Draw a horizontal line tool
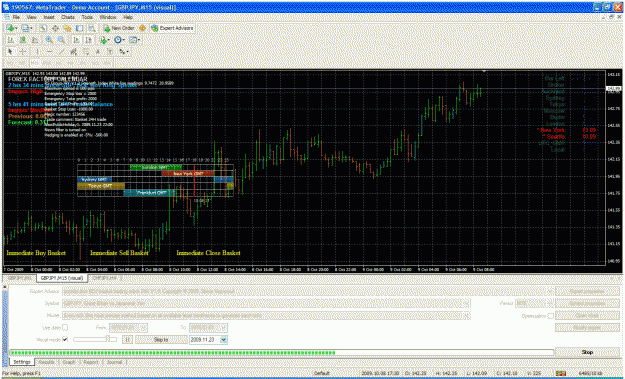The image size is (625, 379). [x=49, y=51]
